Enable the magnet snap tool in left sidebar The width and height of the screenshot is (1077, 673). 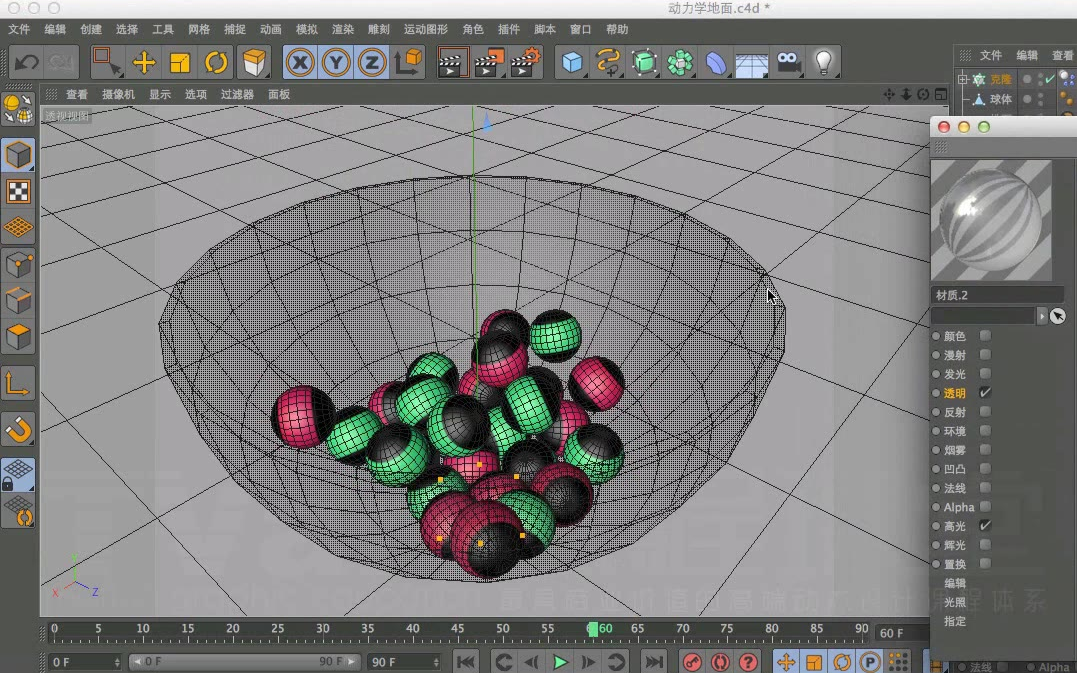(x=18, y=429)
